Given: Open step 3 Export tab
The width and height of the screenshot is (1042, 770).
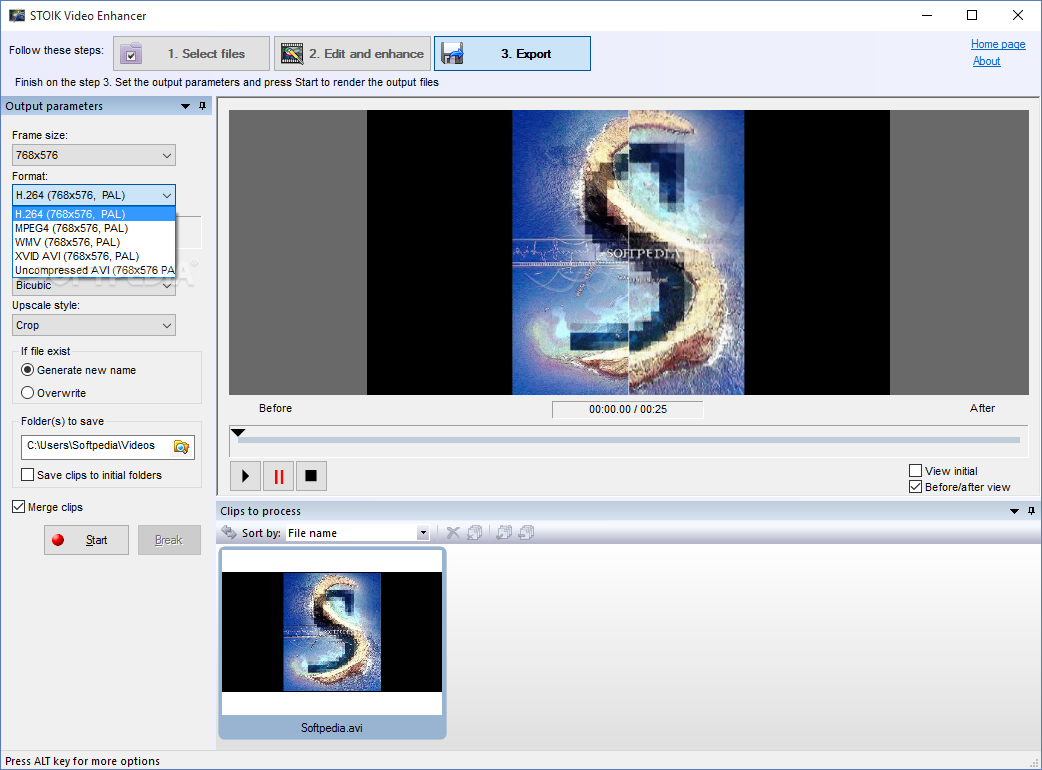Looking at the screenshot, I should (x=512, y=54).
